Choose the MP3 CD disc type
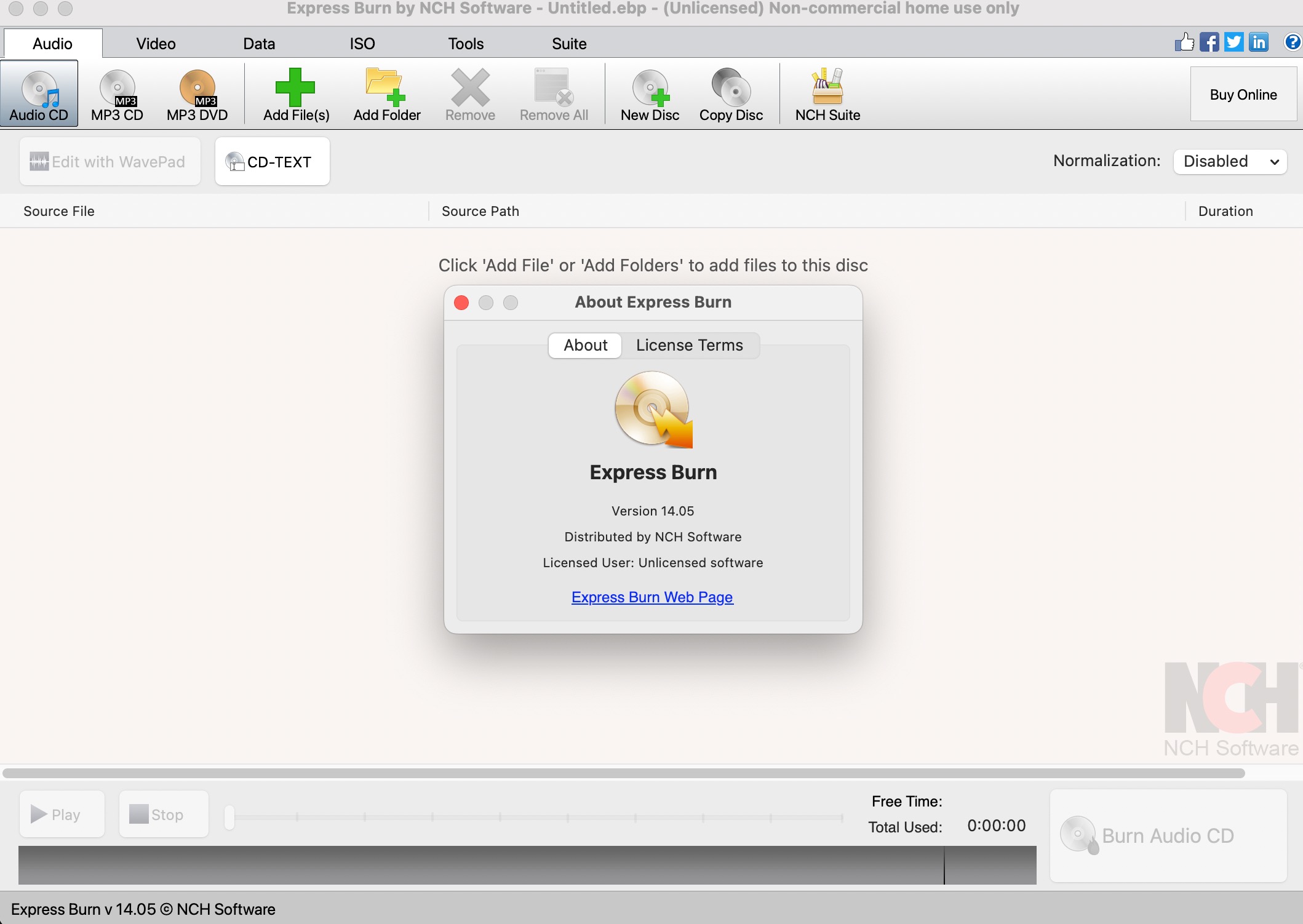The image size is (1303, 924). click(117, 94)
